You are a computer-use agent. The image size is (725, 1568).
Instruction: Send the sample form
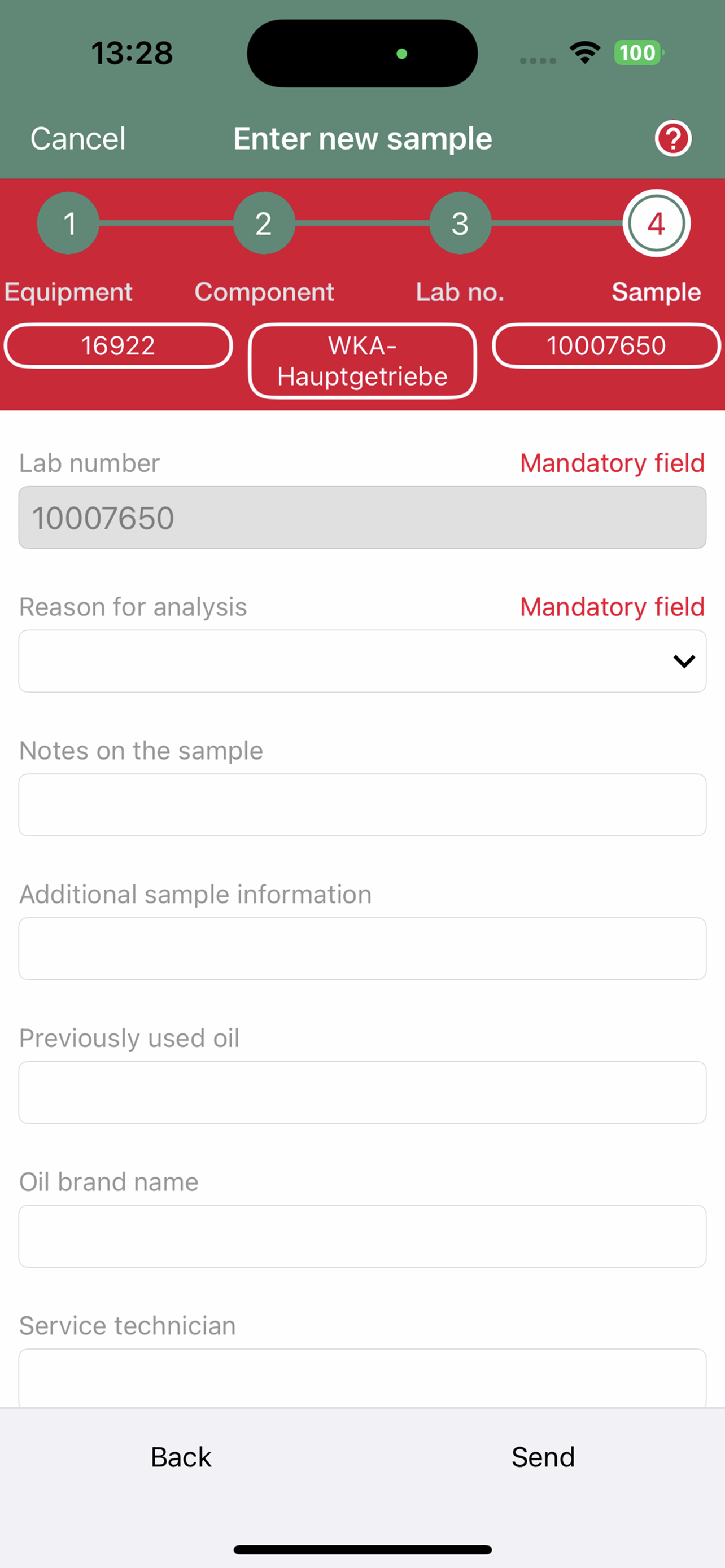pyautogui.click(x=543, y=1457)
